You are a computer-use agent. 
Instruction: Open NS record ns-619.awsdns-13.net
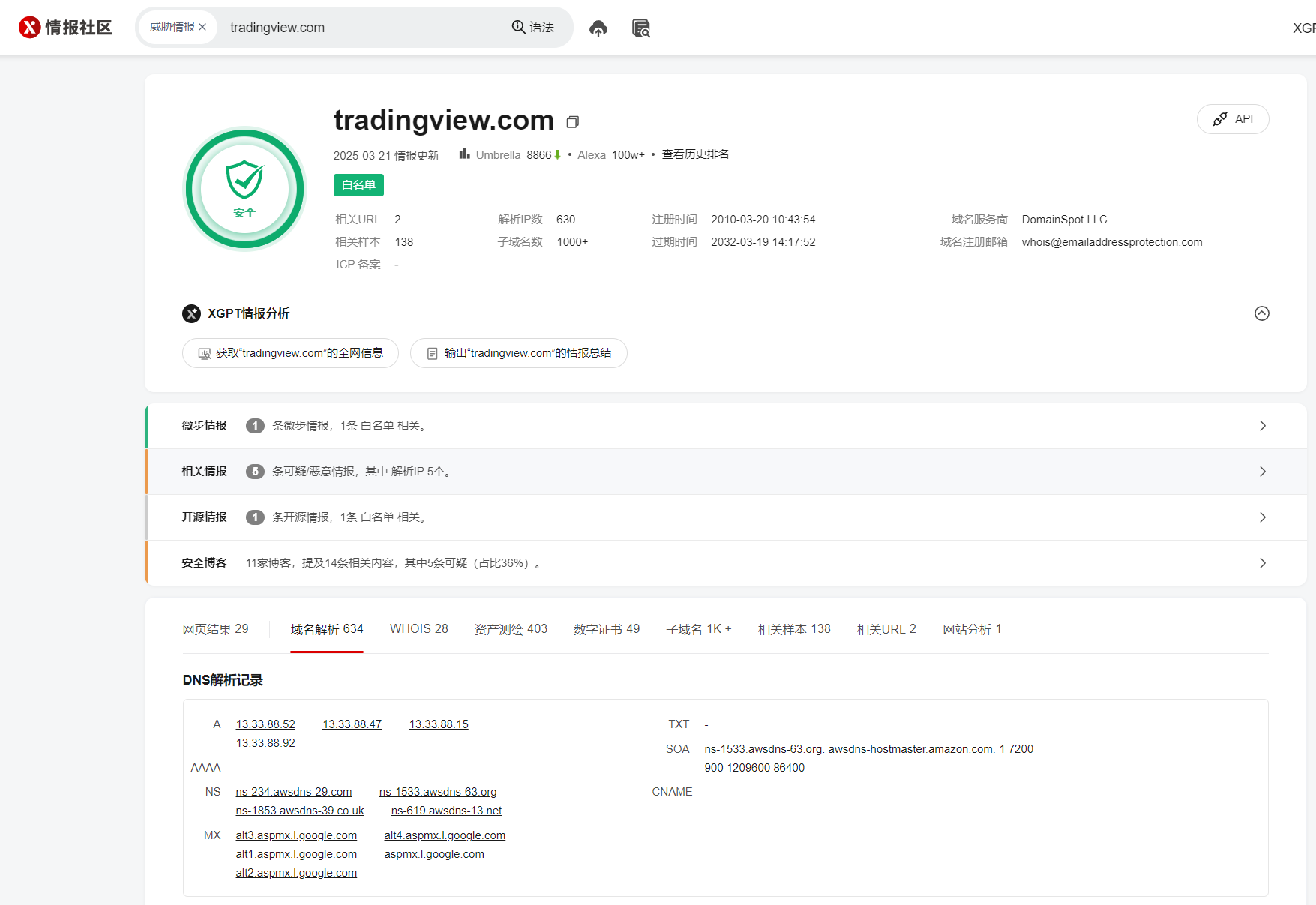(x=446, y=811)
